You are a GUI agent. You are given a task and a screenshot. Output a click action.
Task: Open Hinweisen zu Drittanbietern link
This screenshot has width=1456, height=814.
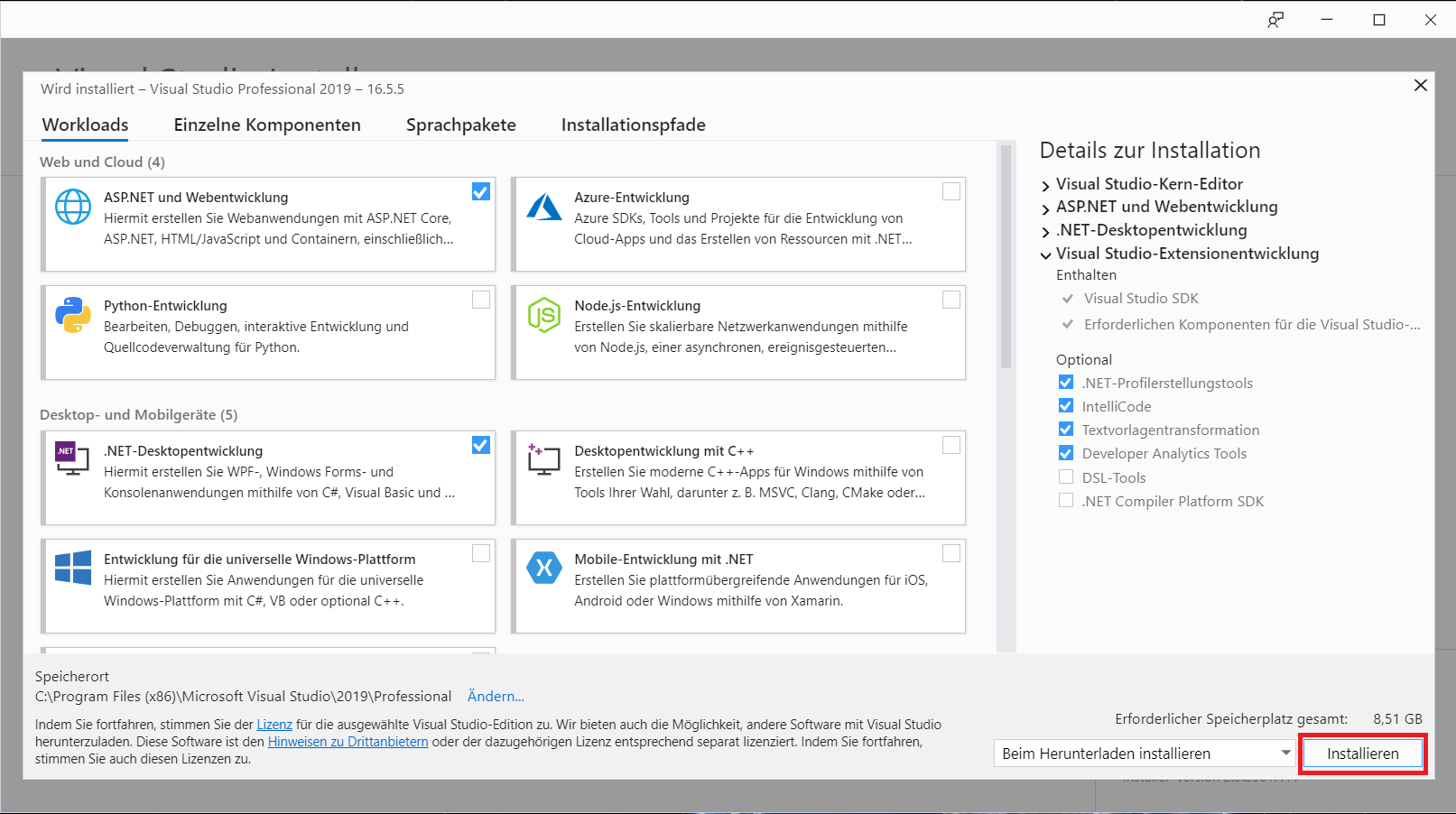348,742
